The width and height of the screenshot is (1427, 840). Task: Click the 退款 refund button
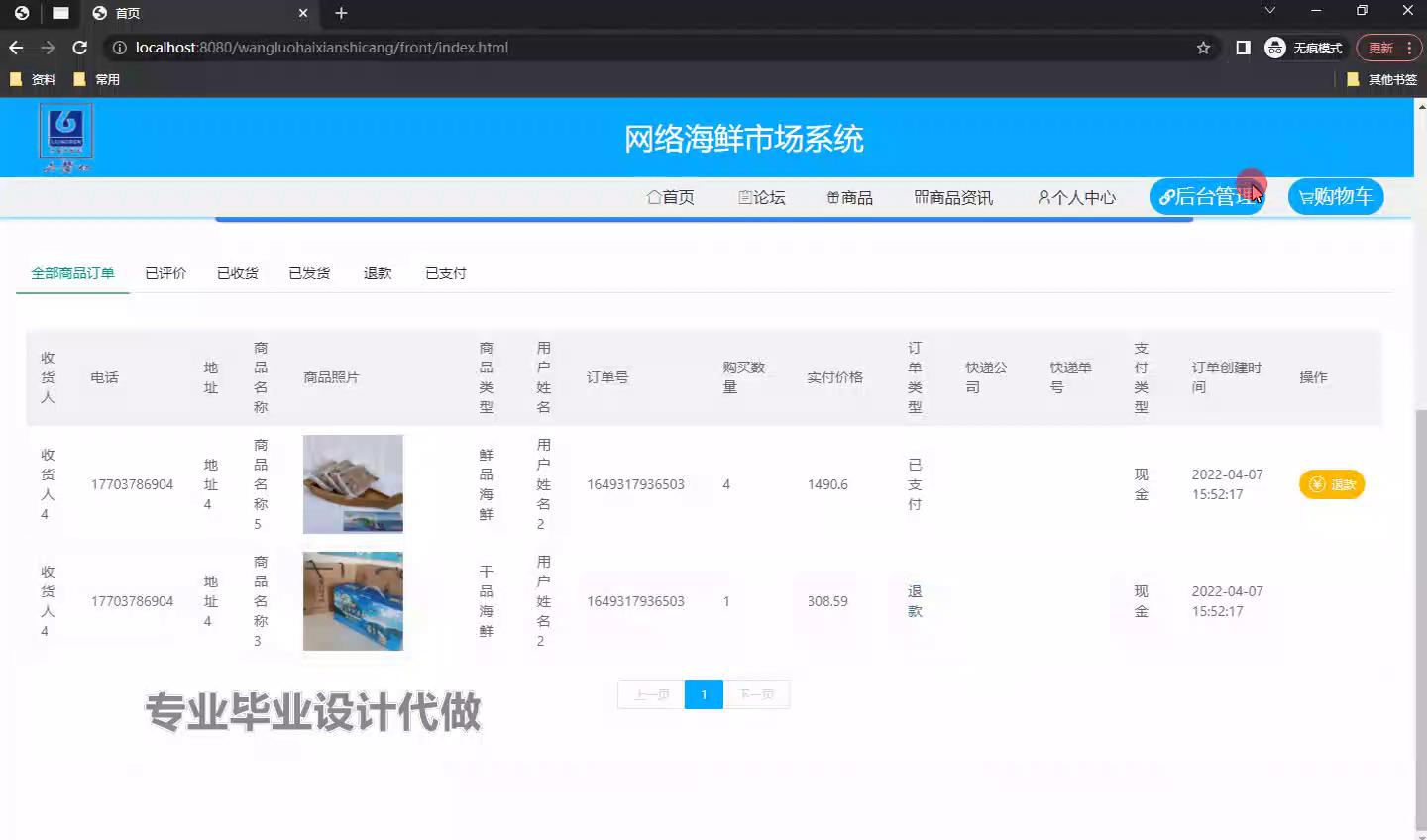tap(1331, 484)
